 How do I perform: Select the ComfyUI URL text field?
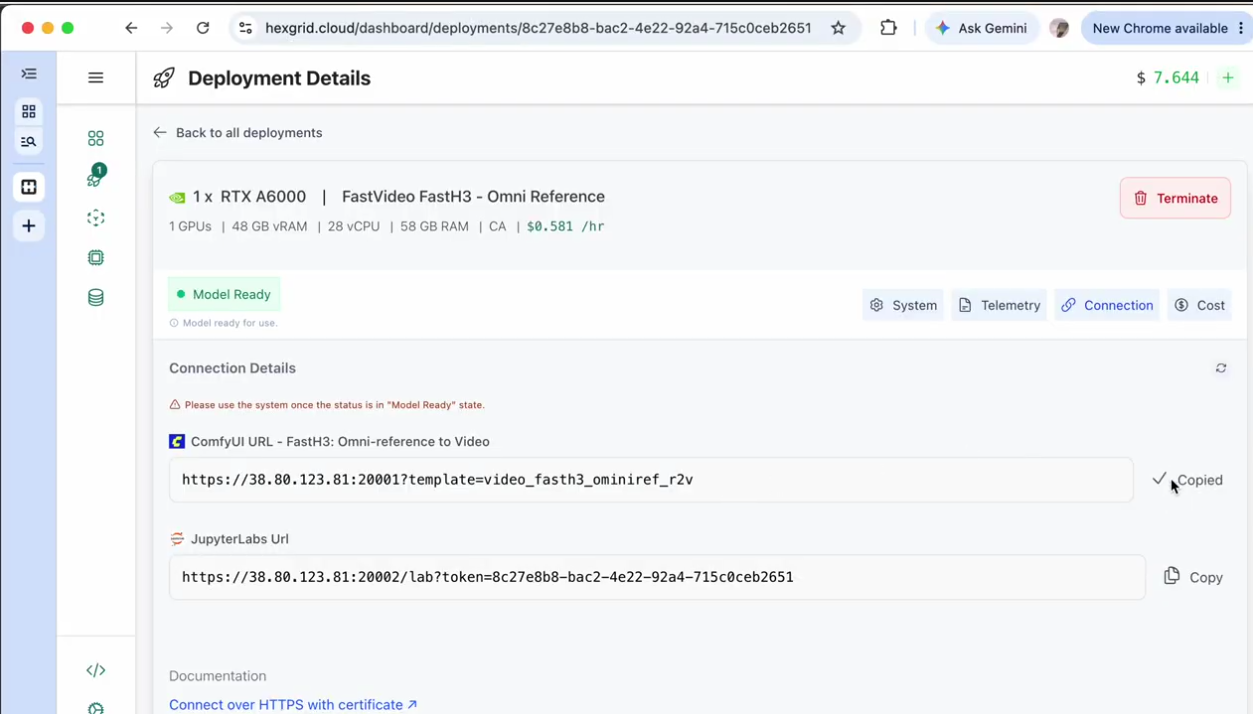(x=651, y=480)
